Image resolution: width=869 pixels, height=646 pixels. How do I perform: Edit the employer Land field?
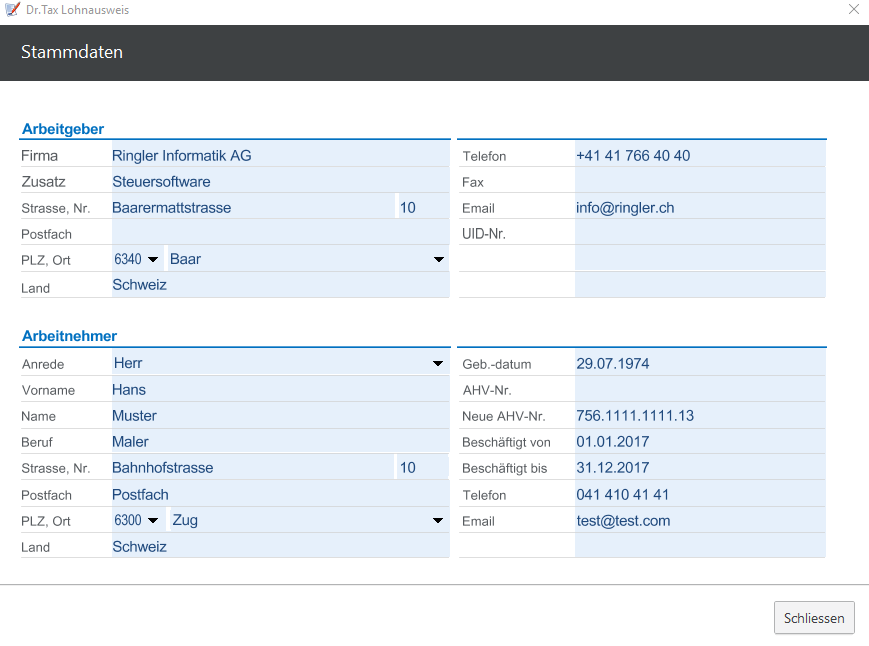pos(280,285)
